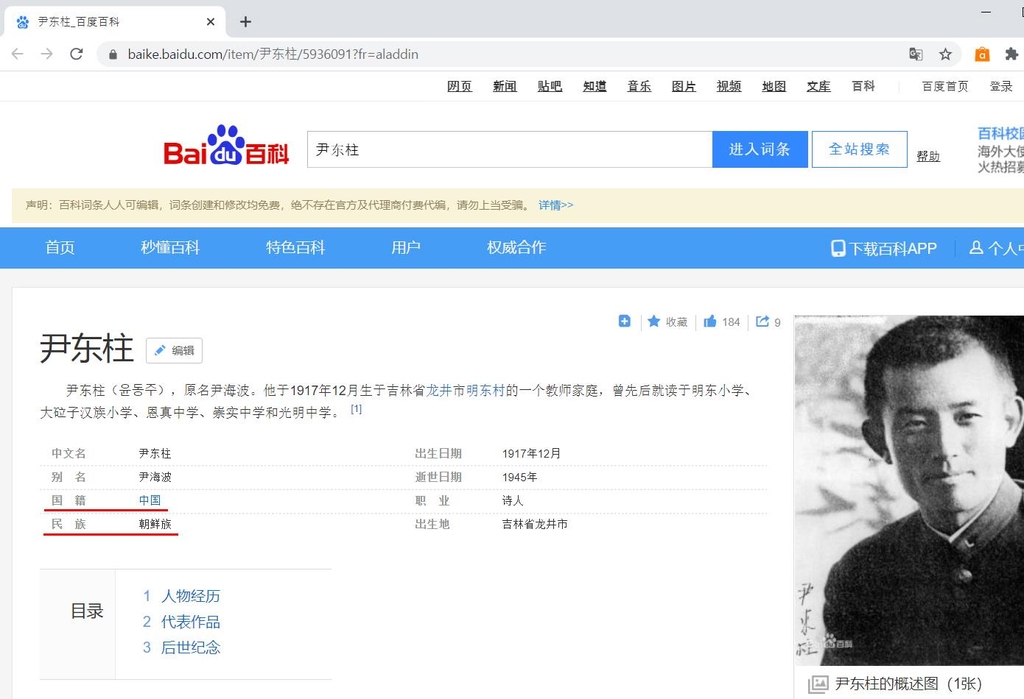Click the browser reload page icon
This screenshot has width=1024, height=699.
[x=76, y=54]
